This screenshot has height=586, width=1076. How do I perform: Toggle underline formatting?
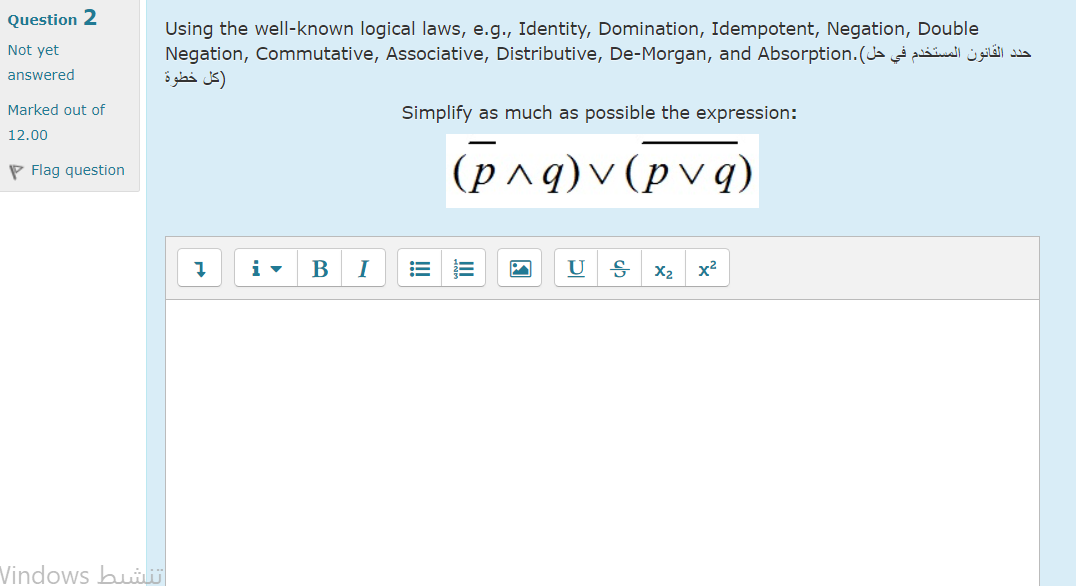coord(575,267)
